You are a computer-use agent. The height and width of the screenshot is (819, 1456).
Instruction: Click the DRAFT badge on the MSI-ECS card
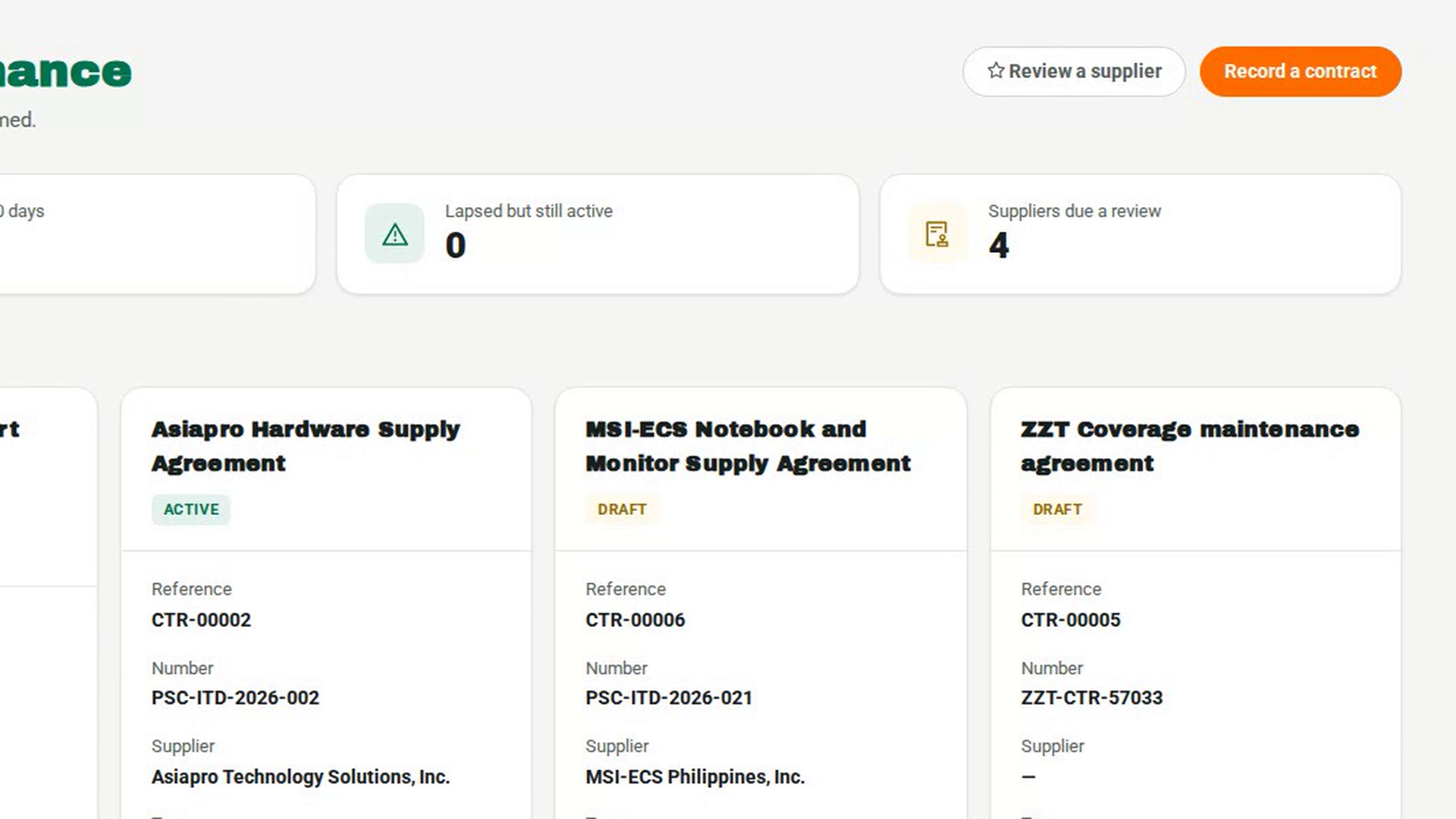point(622,510)
